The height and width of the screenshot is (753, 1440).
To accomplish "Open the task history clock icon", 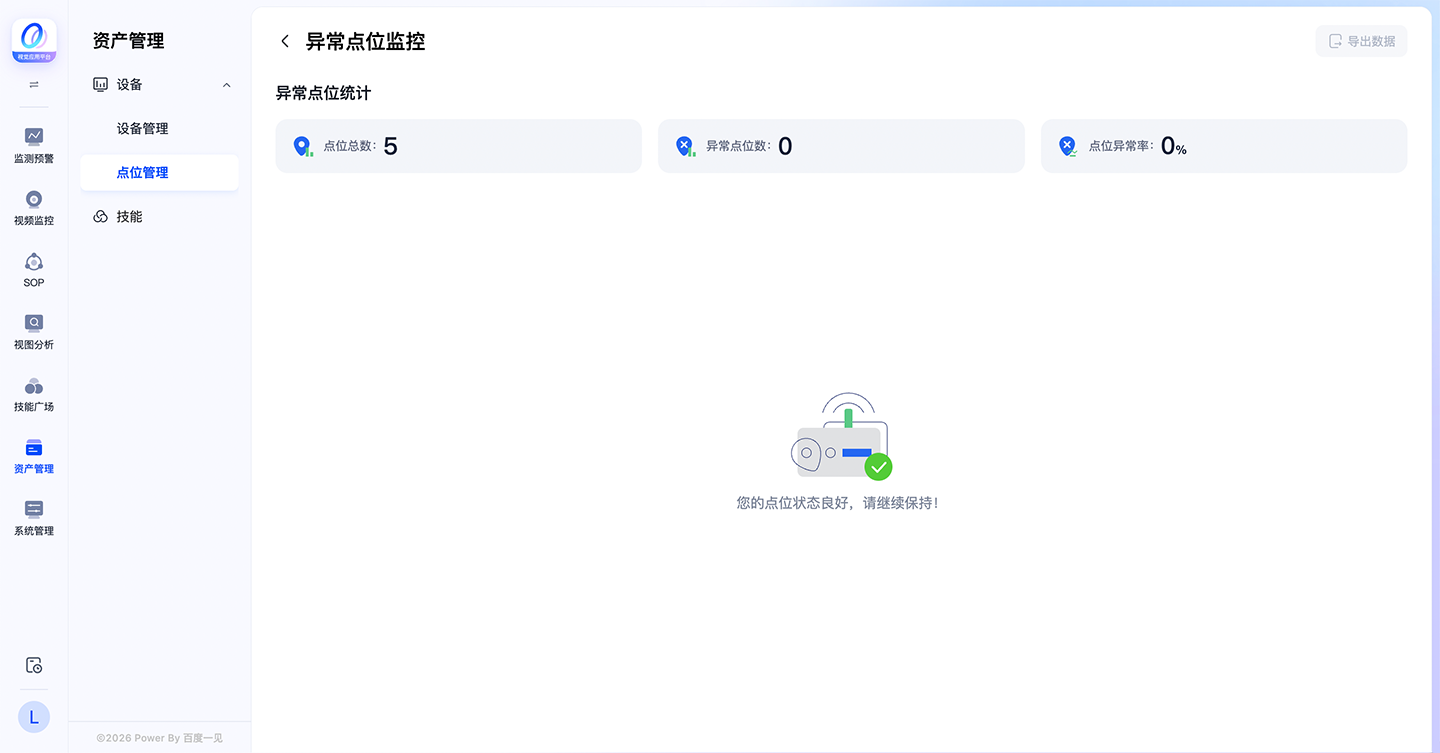I will coord(34,665).
